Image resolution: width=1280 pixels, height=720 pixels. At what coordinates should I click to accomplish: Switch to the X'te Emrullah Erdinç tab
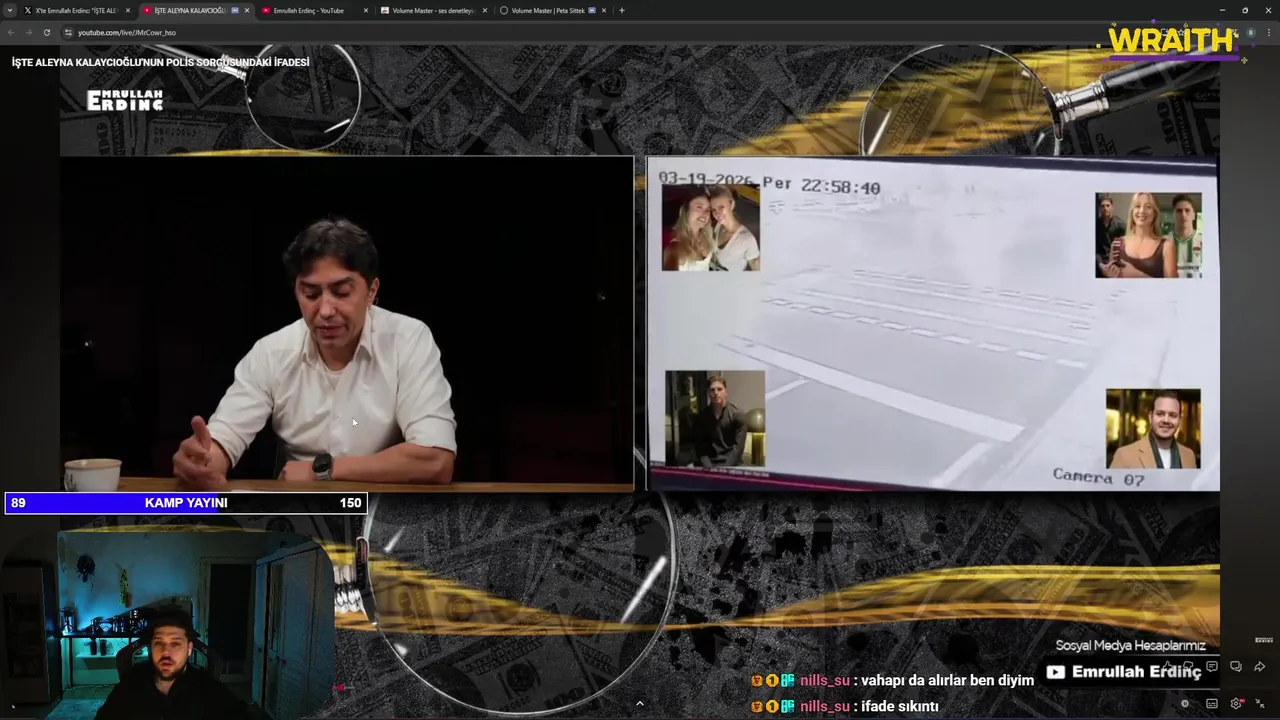tap(77, 10)
